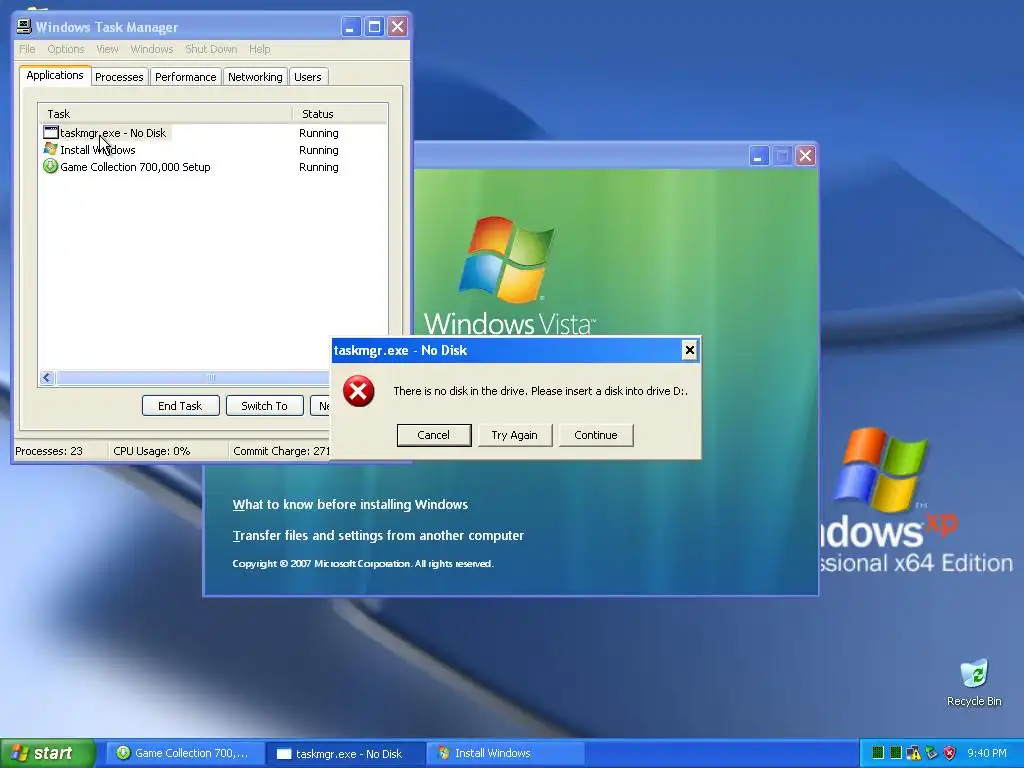The height and width of the screenshot is (768, 1024).
Task: Click the Commit Charge status bar entry
Action: click(281, 451)
